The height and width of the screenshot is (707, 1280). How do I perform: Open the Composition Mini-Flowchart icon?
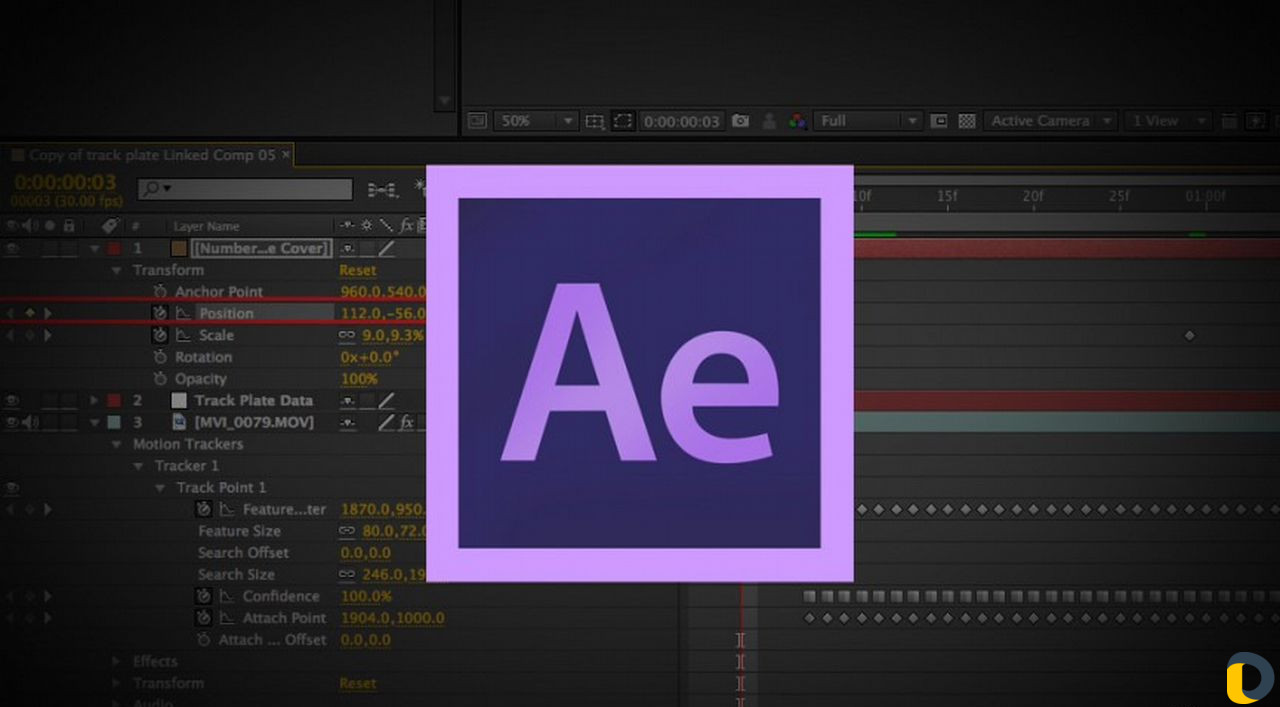point(382,188)
